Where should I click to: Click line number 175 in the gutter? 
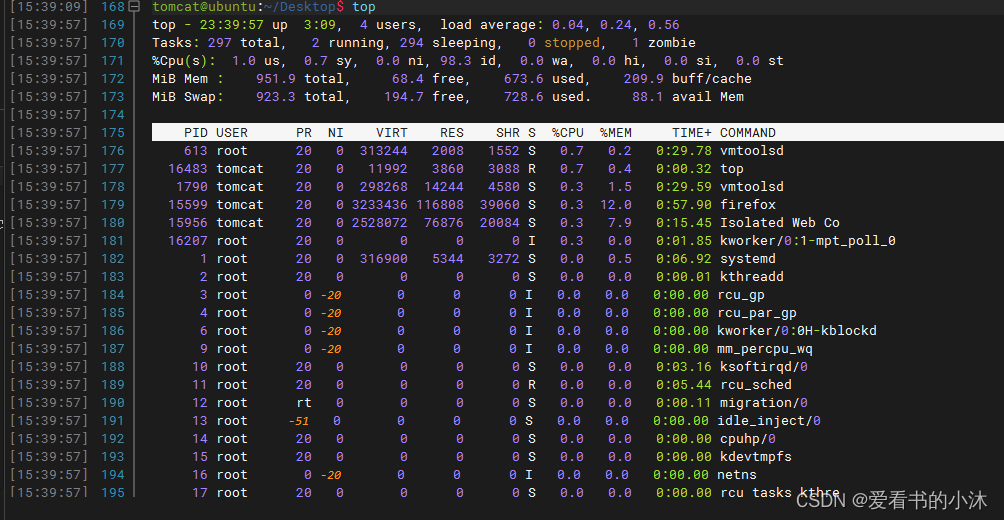113,133
